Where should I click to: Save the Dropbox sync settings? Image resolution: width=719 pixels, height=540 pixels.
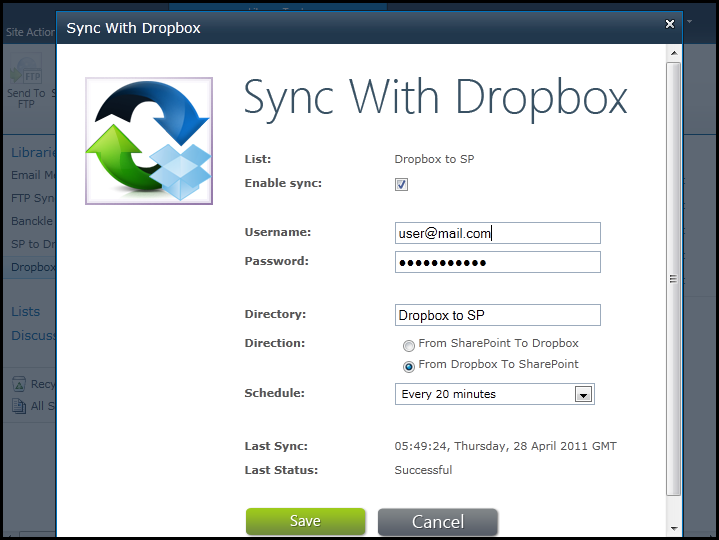click(305, 521)
